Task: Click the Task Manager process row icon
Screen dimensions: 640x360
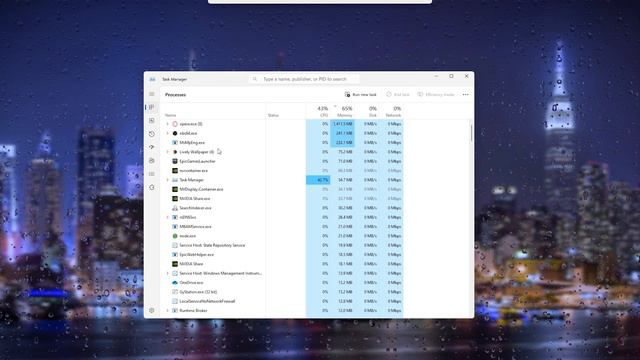Action: 175,180
